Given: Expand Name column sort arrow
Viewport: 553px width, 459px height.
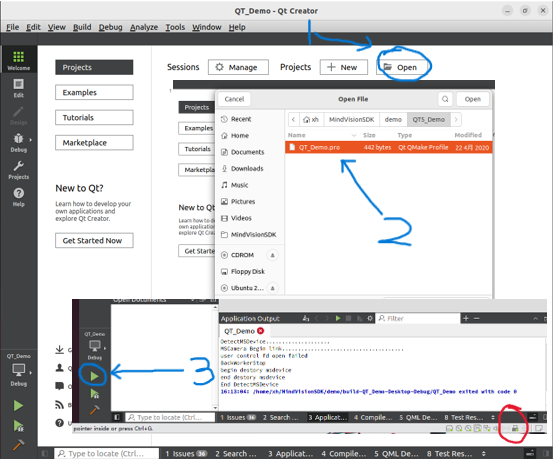Looking at the screenshot, I should (x=354, y=135).
